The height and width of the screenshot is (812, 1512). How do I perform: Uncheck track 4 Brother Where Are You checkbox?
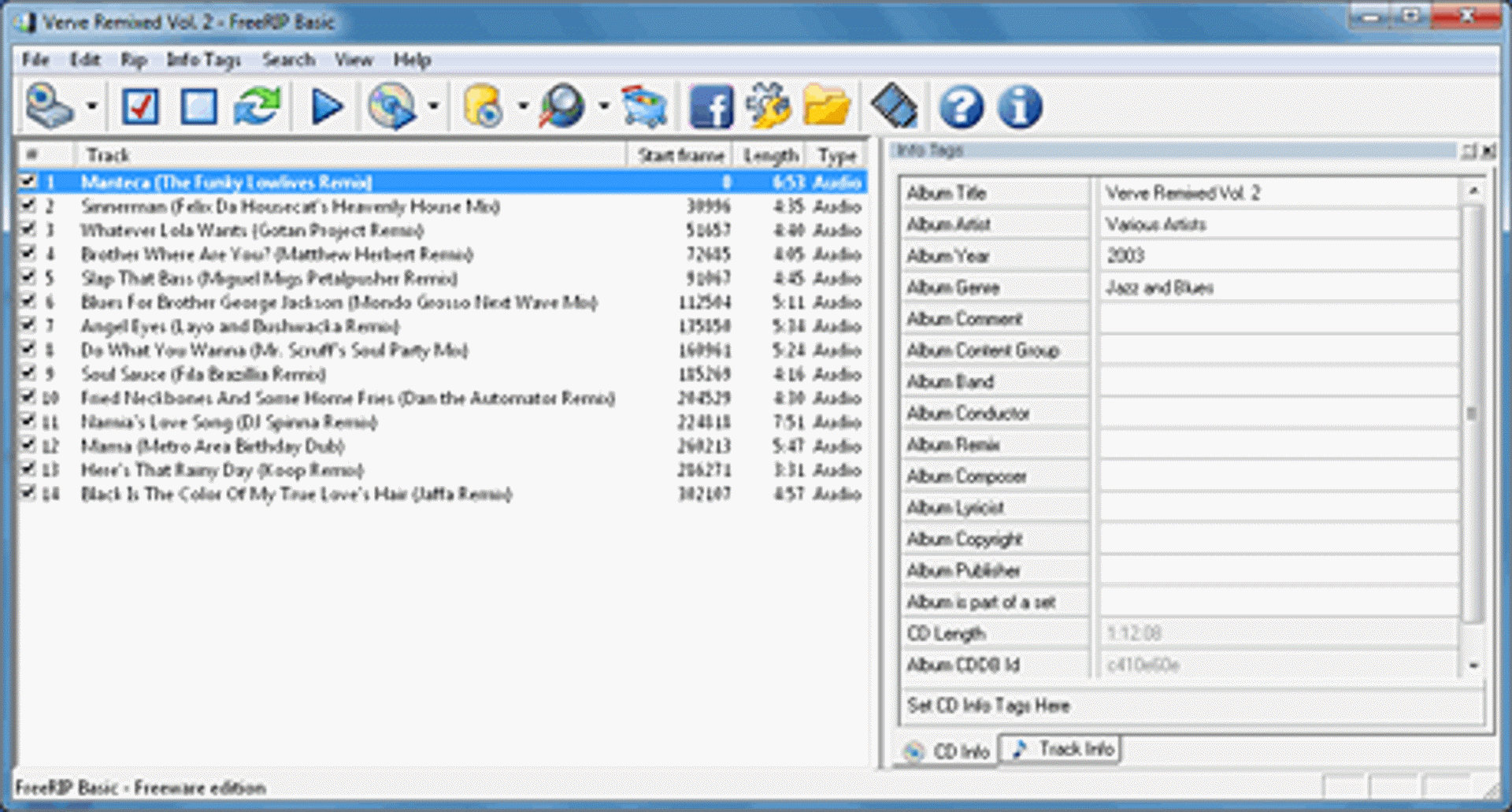pyautogui.click(x=28, y=254)
